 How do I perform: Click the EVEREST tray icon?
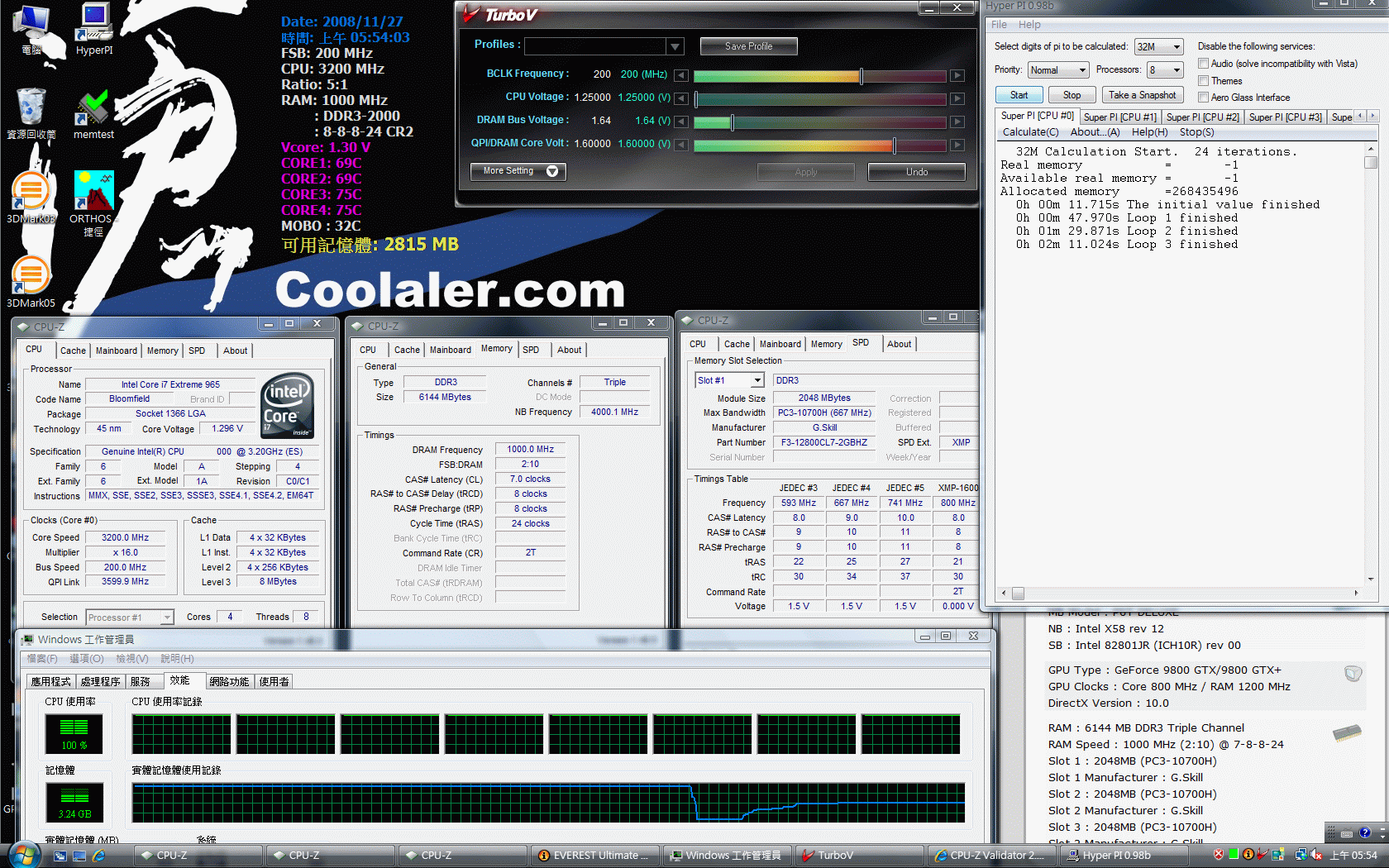point(1248,855)
